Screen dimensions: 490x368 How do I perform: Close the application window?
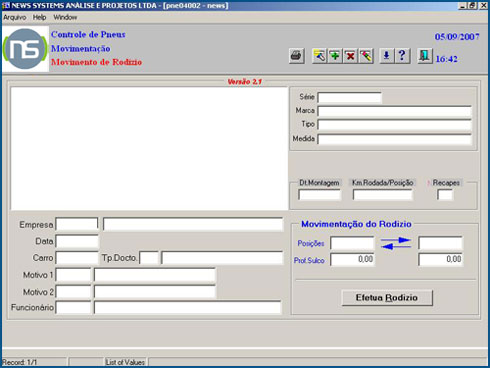point(483,5)
